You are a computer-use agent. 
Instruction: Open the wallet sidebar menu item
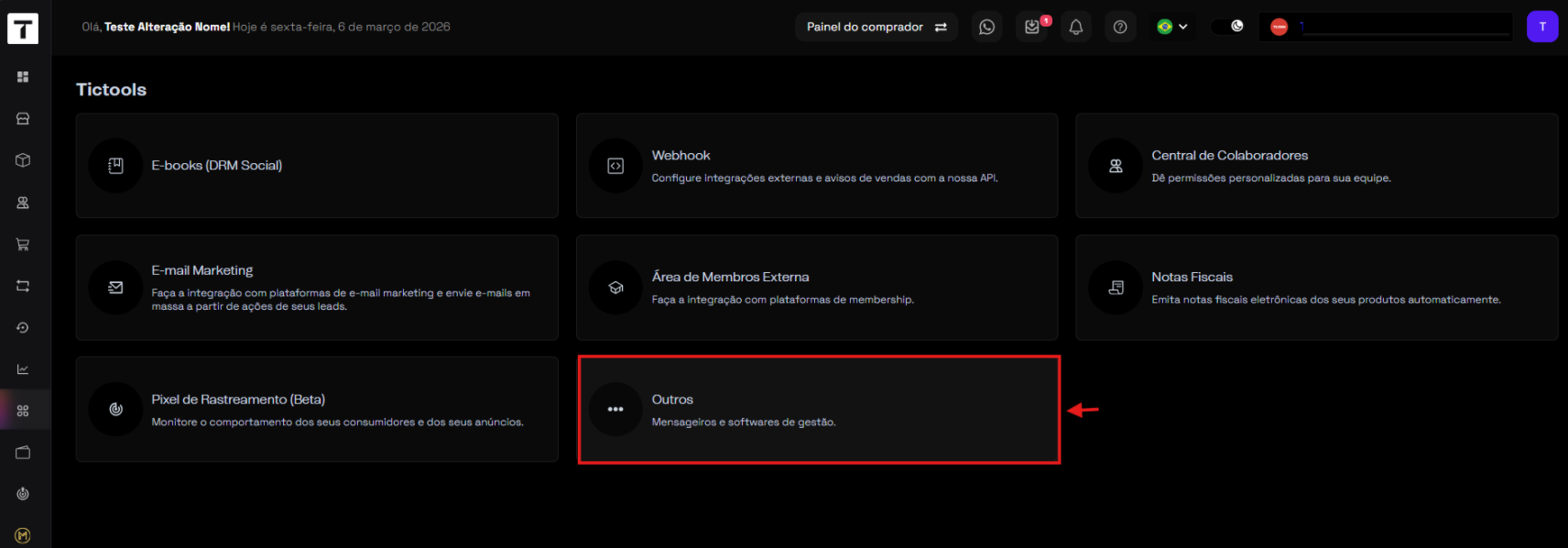pos(23,453)
